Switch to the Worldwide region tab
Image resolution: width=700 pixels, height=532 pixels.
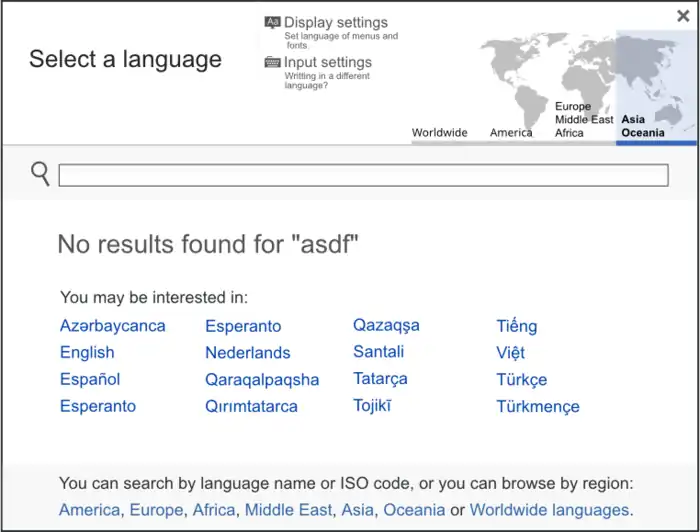[x=439, y=132]
